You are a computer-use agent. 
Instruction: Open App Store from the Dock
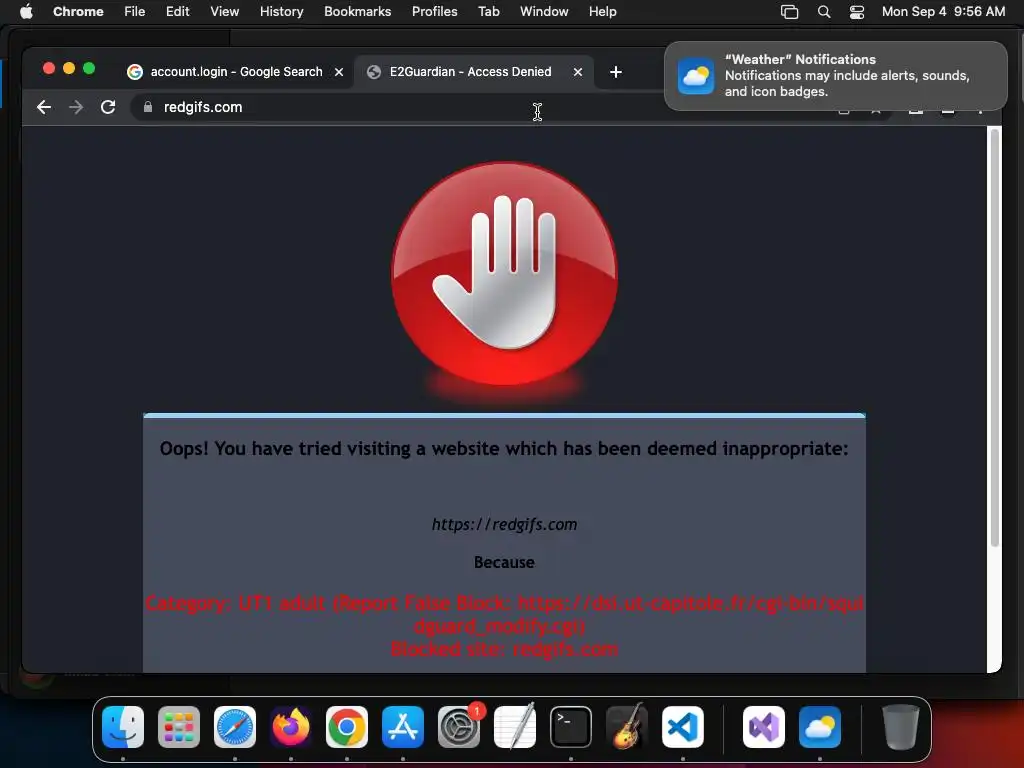click(x=403, y=727)
